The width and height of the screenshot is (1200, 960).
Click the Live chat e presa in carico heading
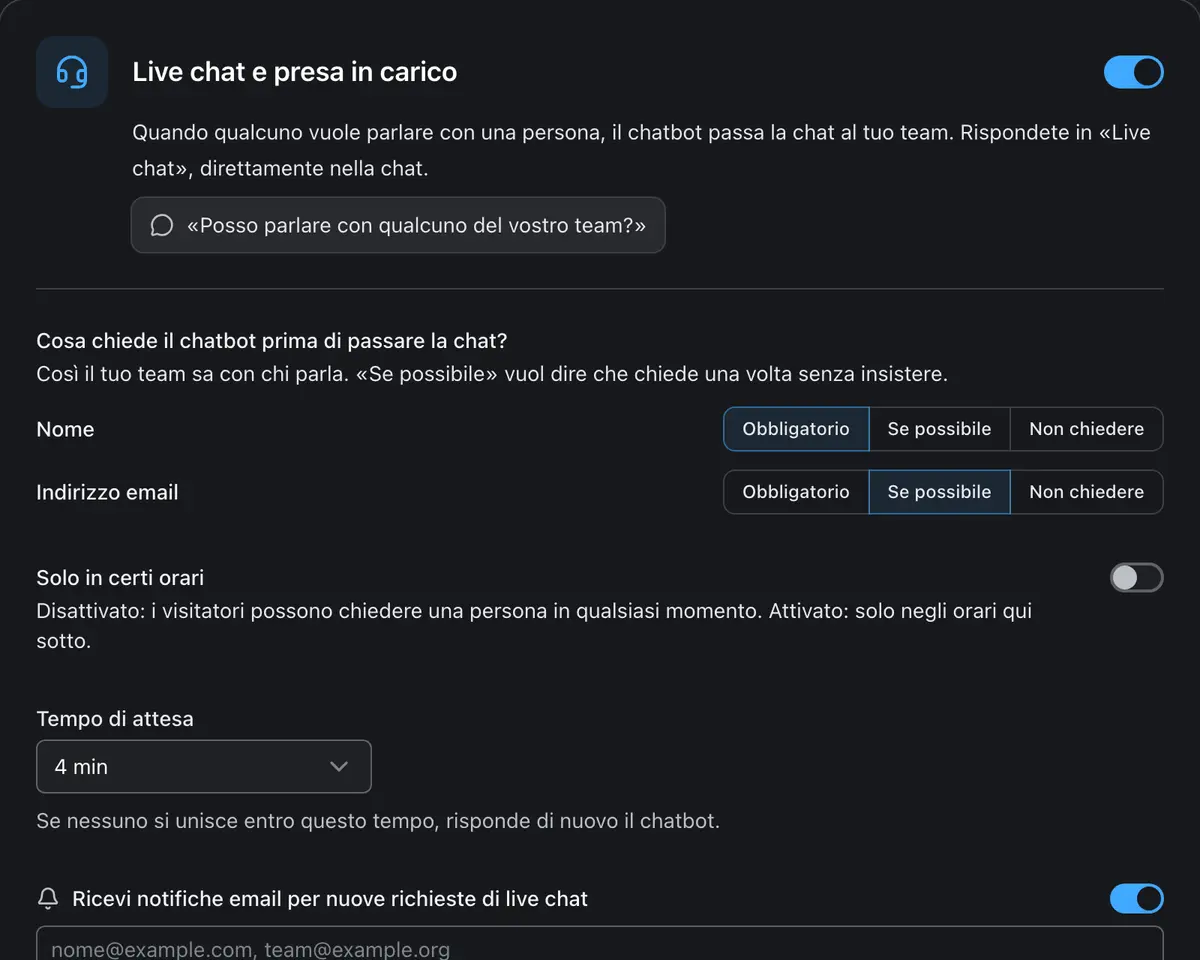[x=295, y=72]
